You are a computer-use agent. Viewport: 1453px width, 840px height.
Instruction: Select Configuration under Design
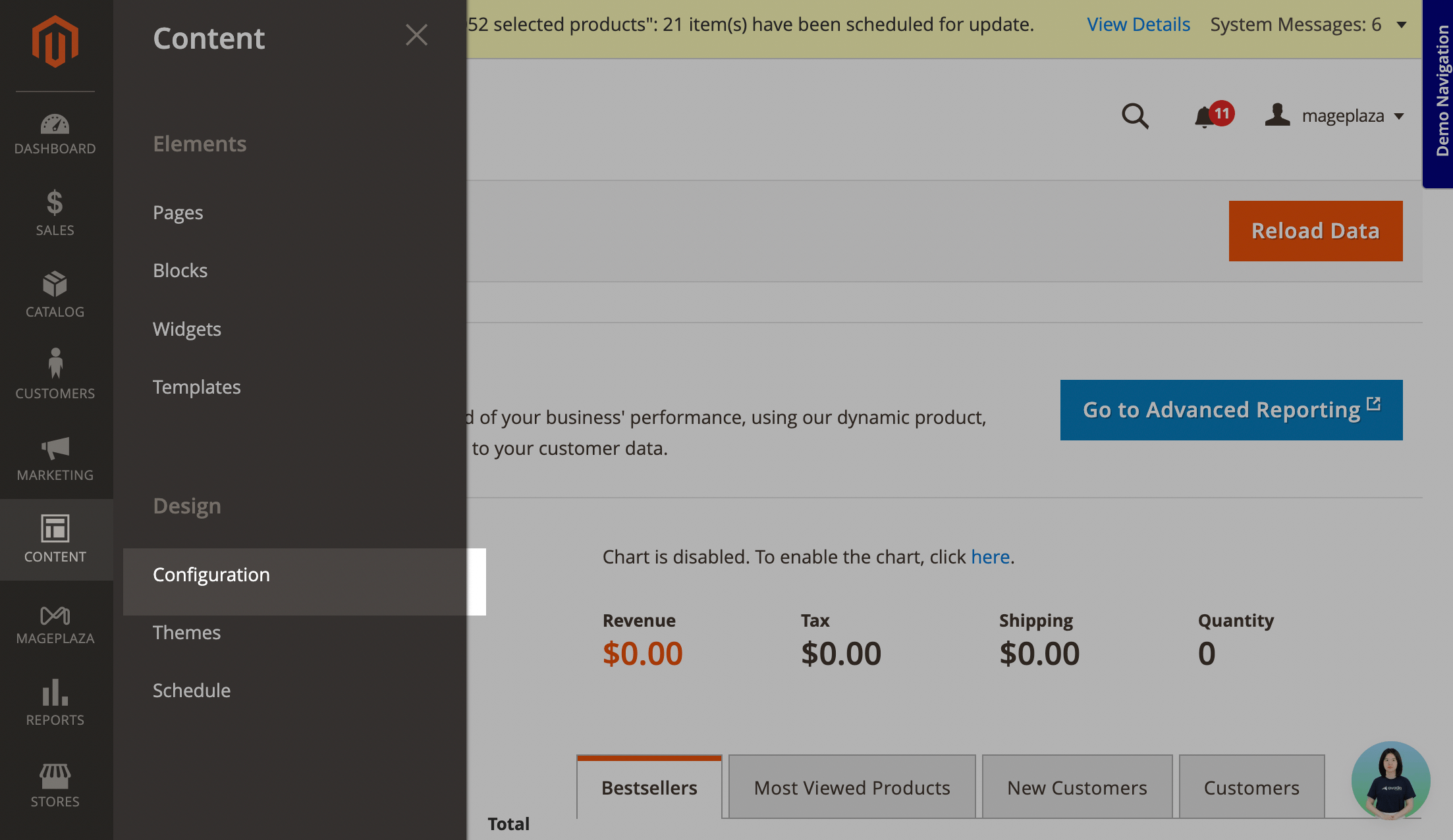point(211,575)
